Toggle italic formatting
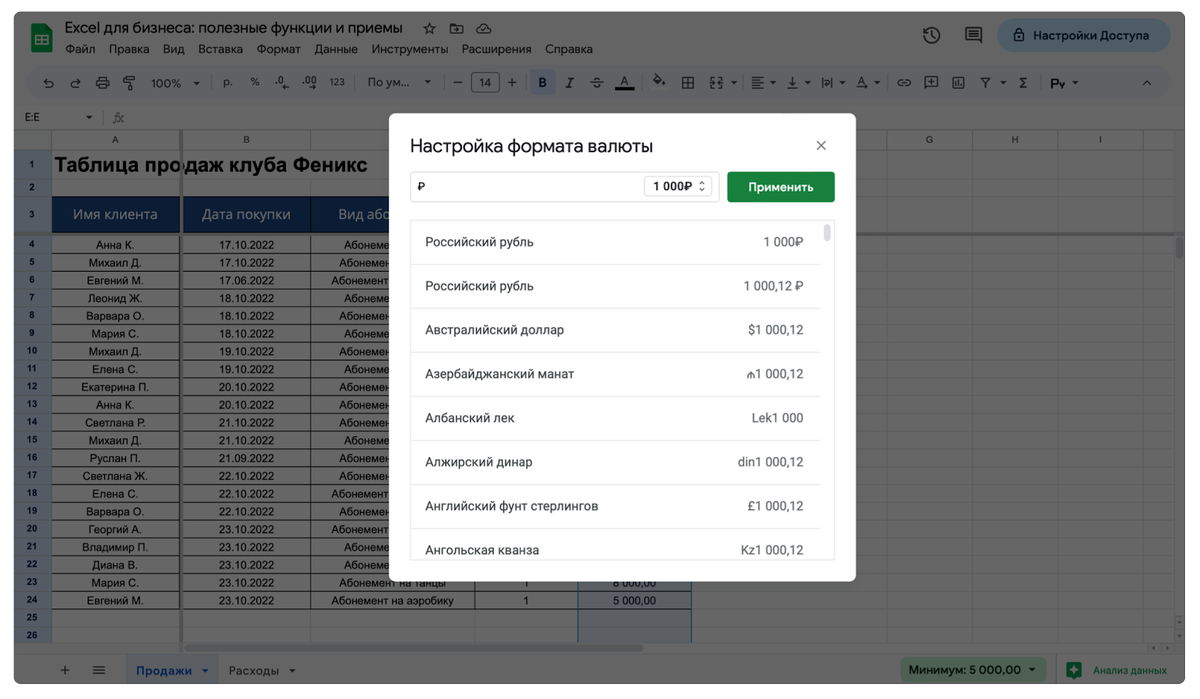Image resolution: width=1200 pixels, height=699 pixels. pos(570,83)
